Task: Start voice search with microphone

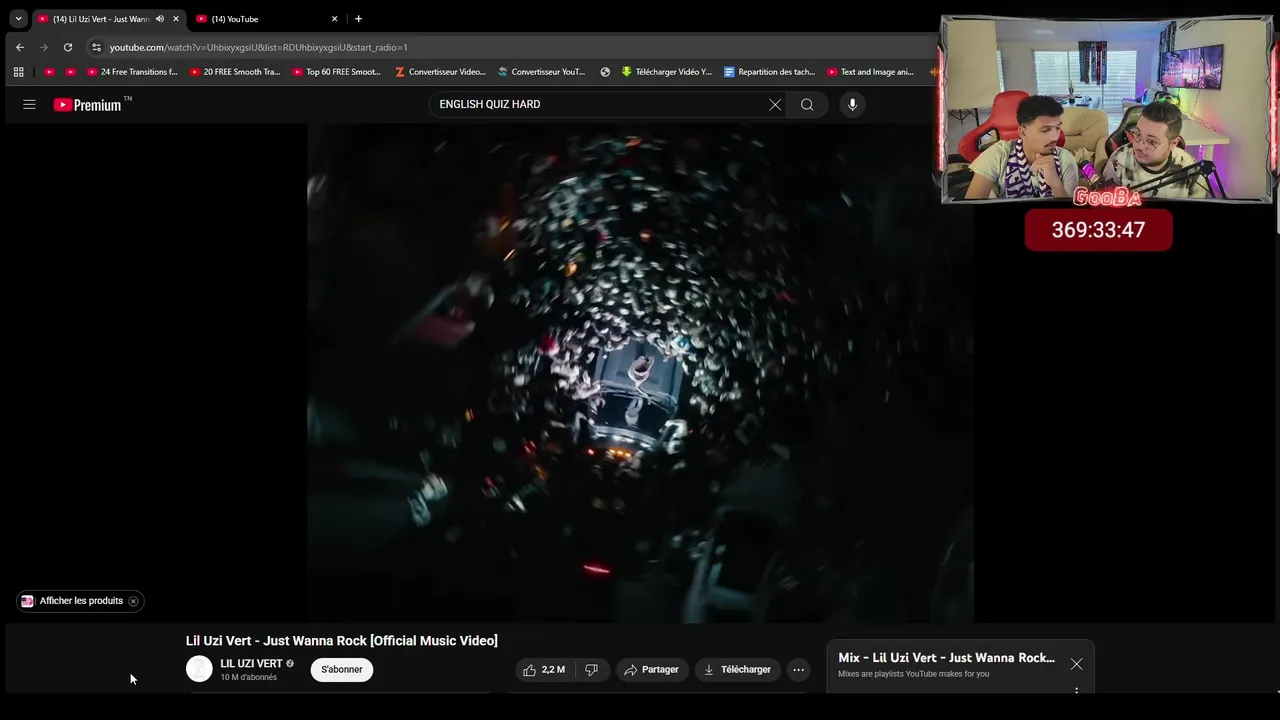Action: click(x=852, y=104)
